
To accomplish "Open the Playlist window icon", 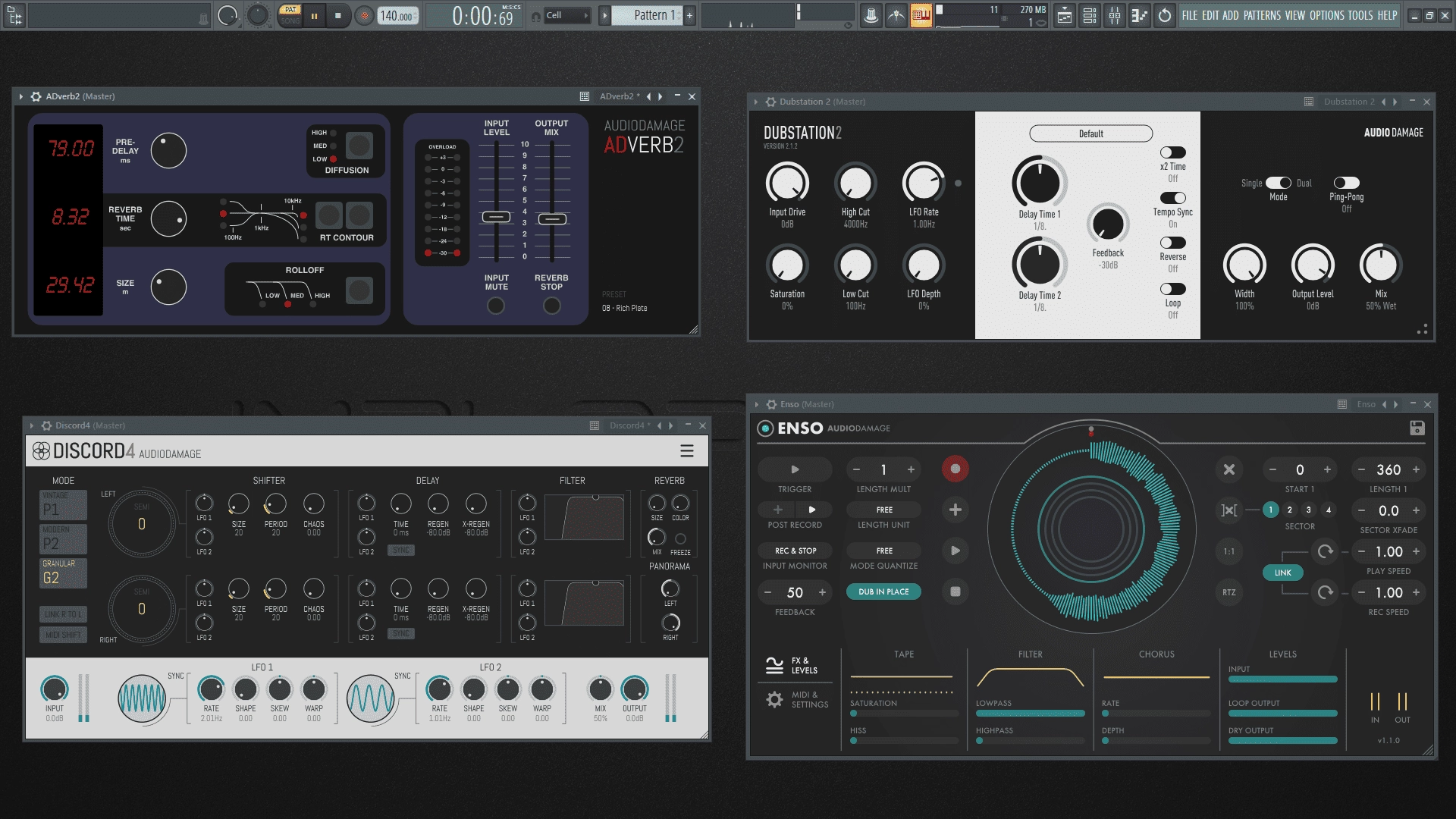I will 1065,15.
